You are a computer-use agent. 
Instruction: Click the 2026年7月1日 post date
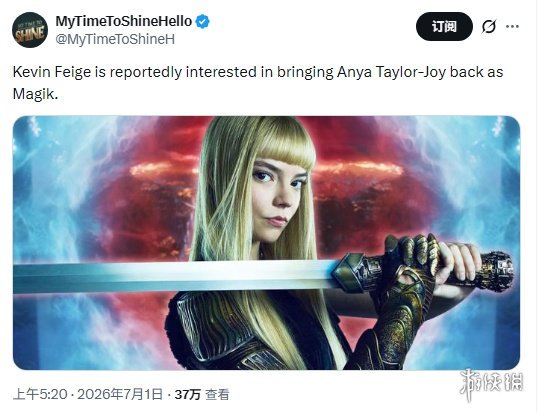point(120,395)
